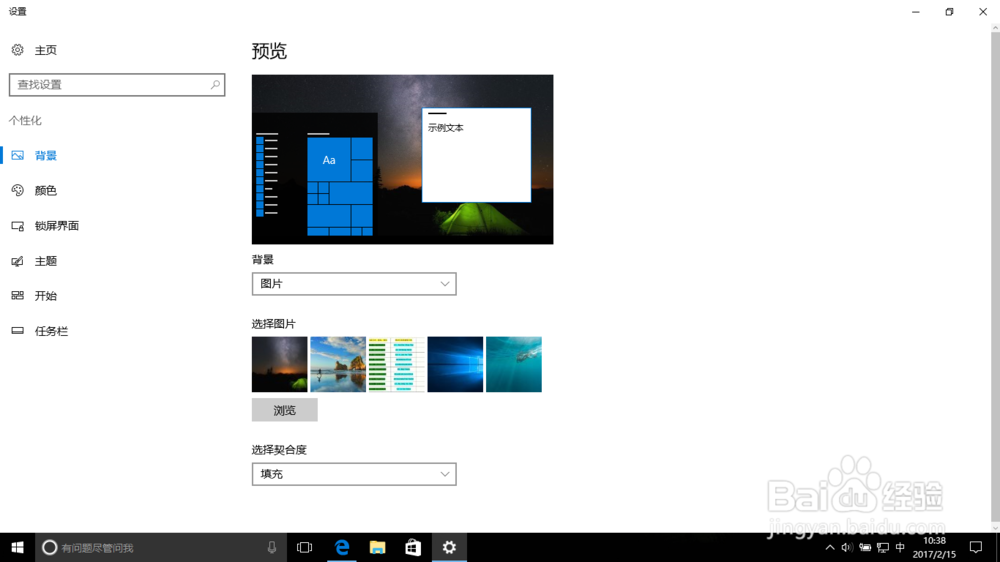
Task: Choose the beach rocks wallpaper thumbnail
Action: point(338,364)
